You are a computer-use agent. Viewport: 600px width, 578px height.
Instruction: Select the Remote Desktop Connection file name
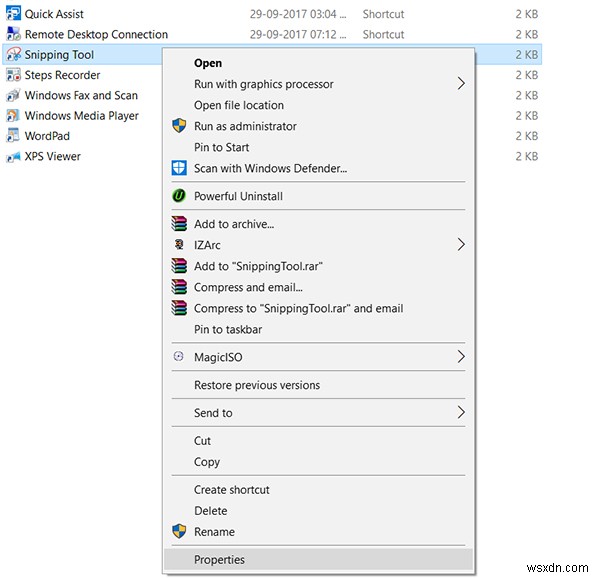pos(96,34)
